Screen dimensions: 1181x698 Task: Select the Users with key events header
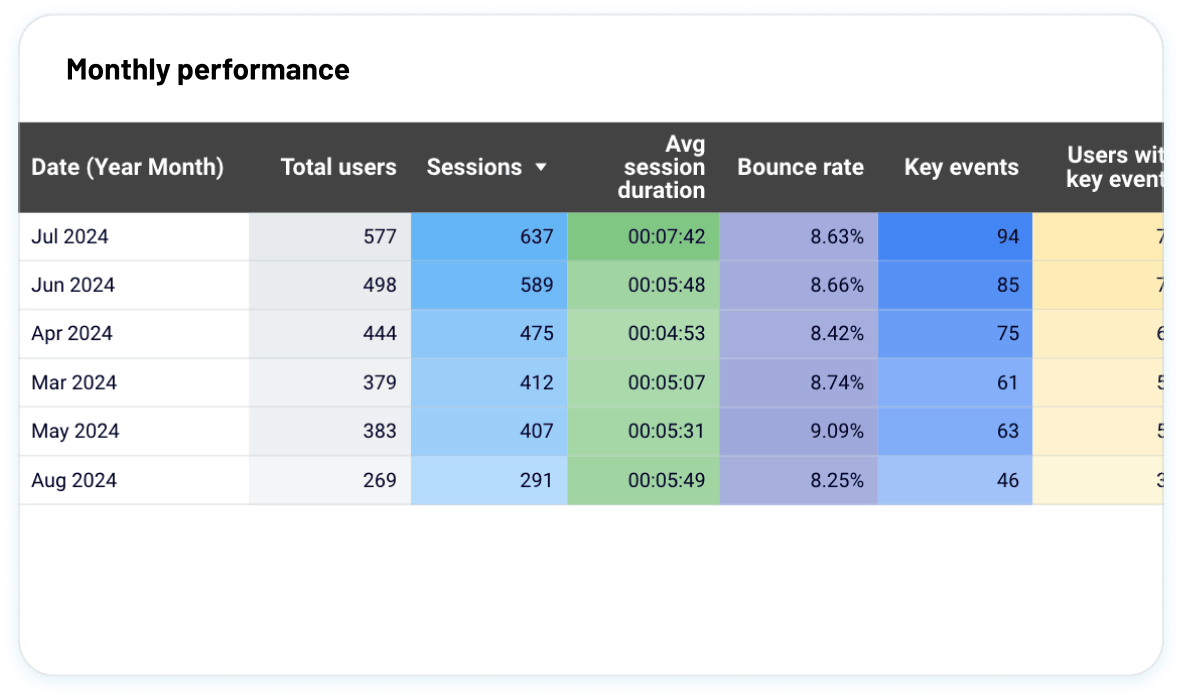1113,167
